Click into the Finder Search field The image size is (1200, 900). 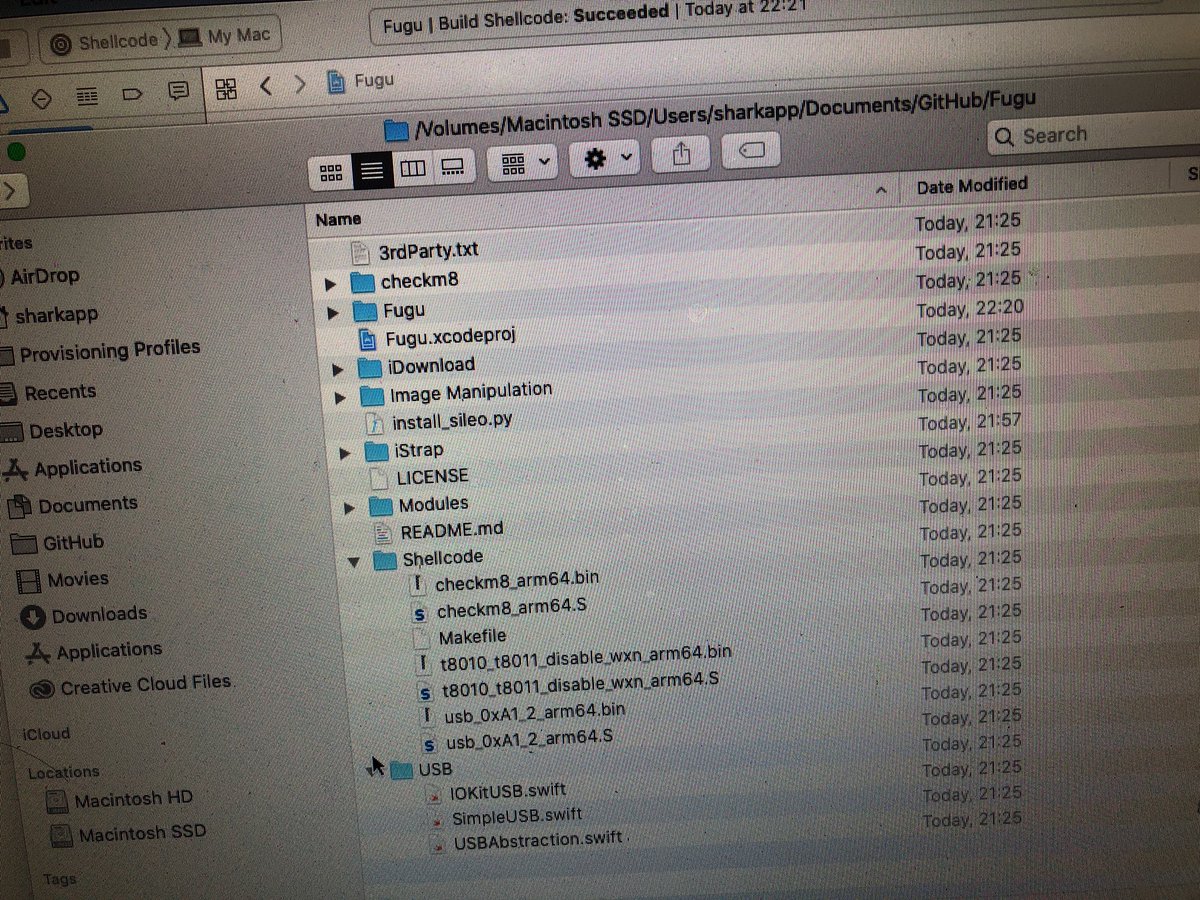coord(1095,136)
